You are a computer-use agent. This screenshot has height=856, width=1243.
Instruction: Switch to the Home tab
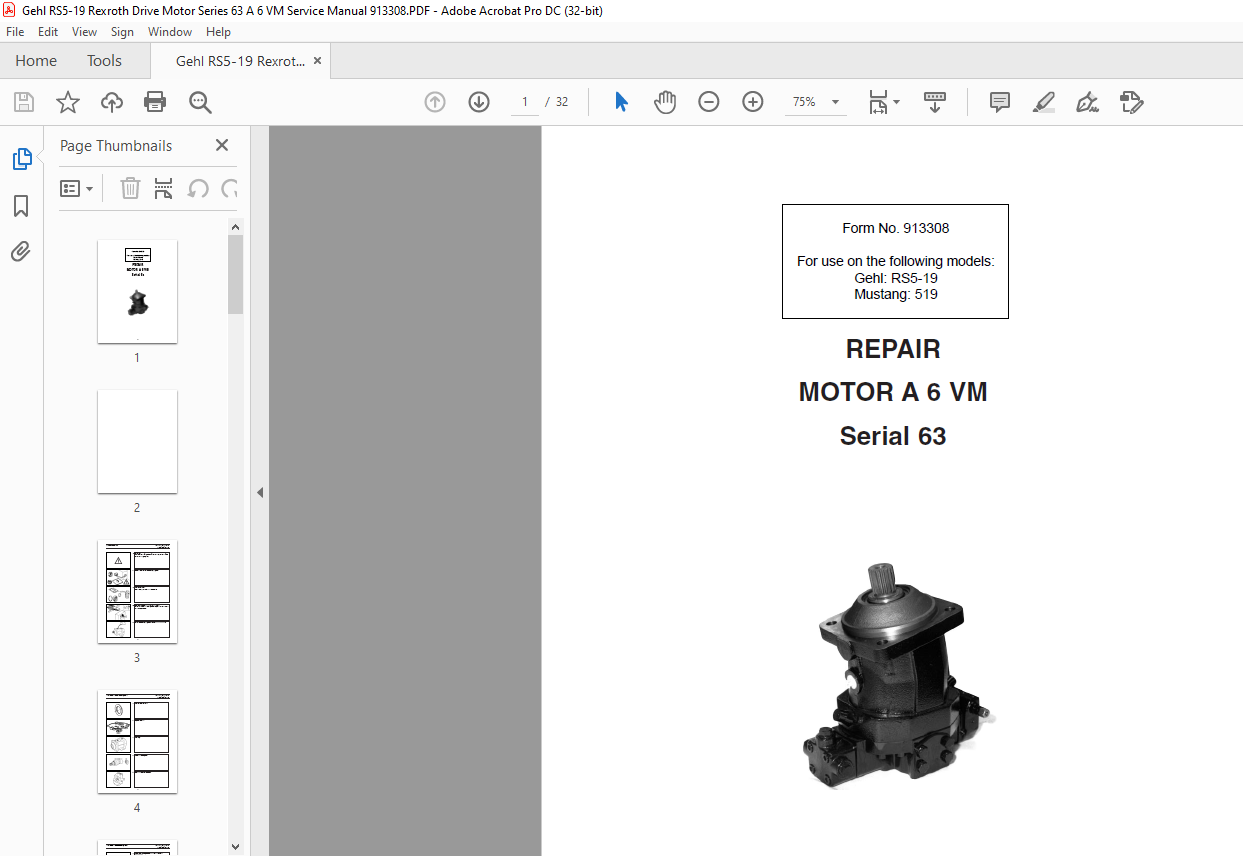pyautogui.click(x=36, y=61)
